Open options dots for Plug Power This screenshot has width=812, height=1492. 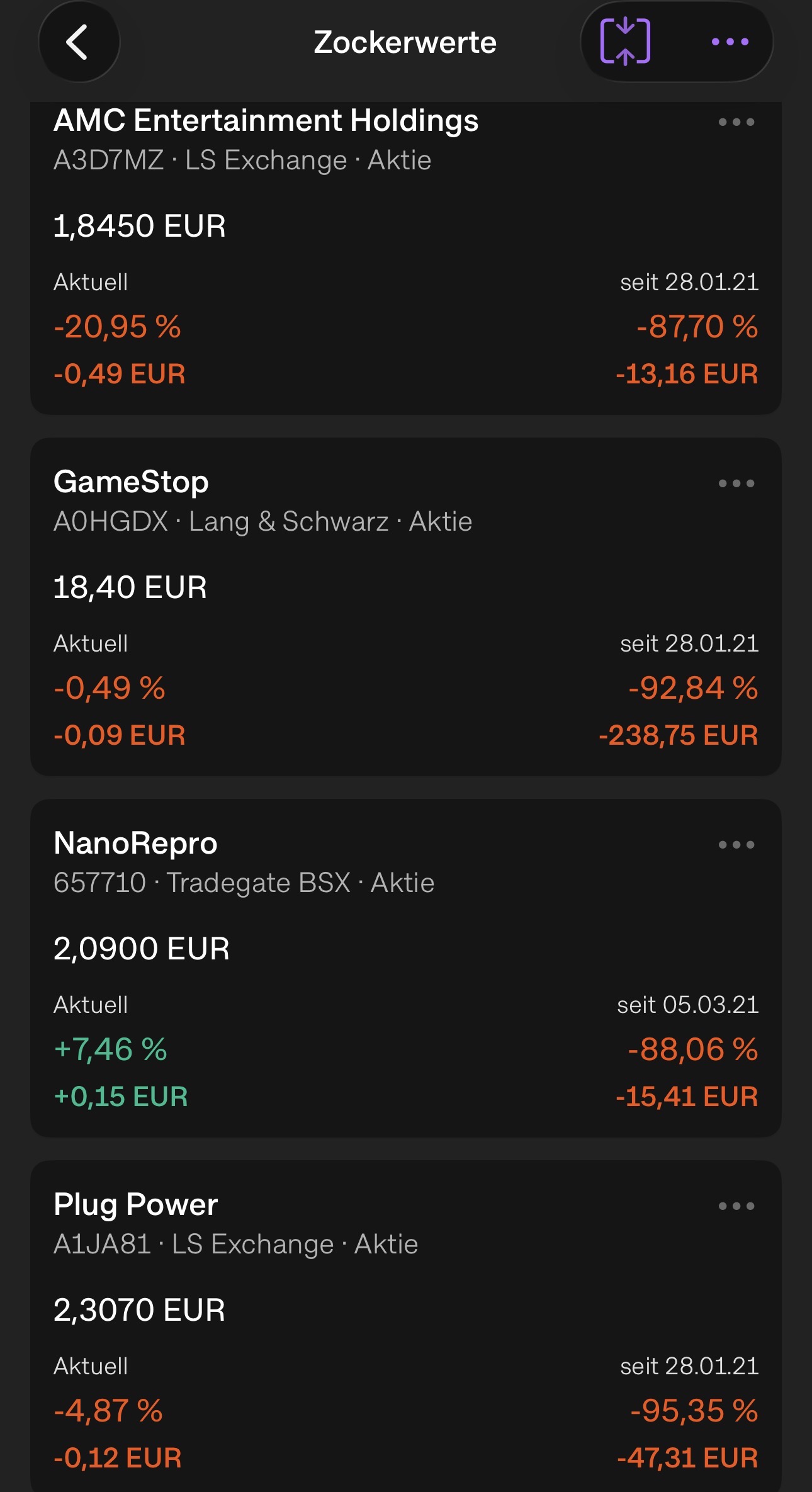(x=736, y=1206)
